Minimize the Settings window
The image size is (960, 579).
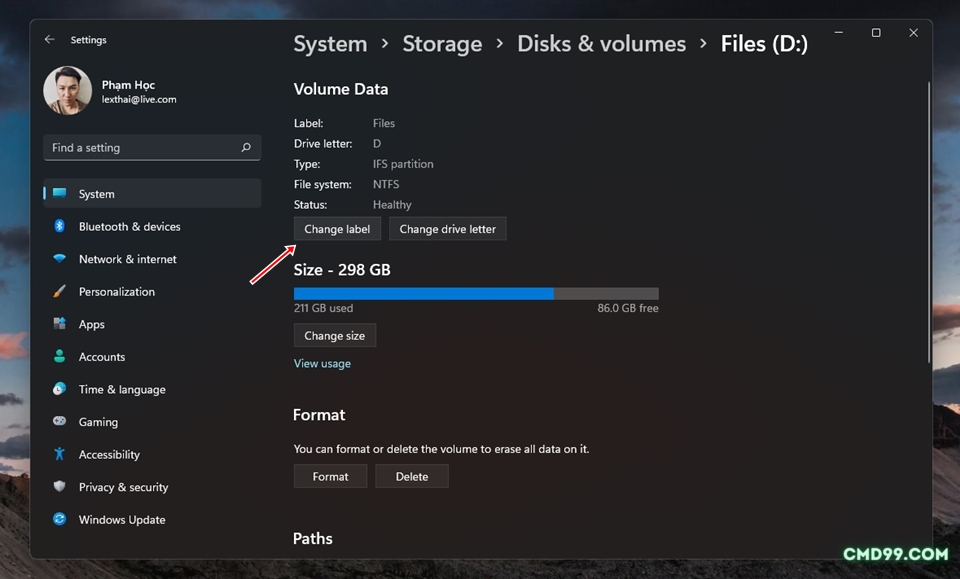[x=839, y=32]
